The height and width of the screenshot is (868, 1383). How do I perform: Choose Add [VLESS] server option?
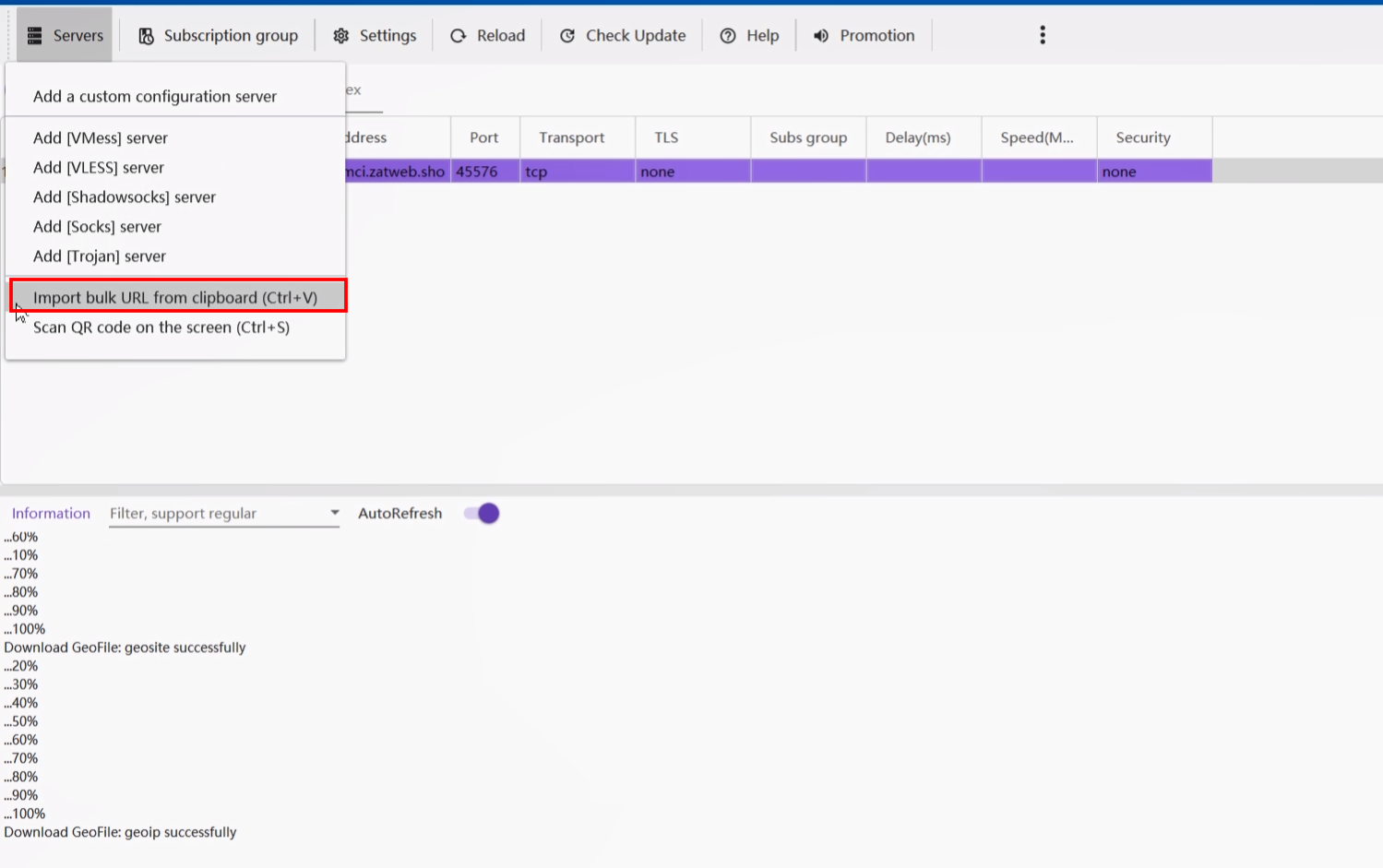[x=99, y=168]
